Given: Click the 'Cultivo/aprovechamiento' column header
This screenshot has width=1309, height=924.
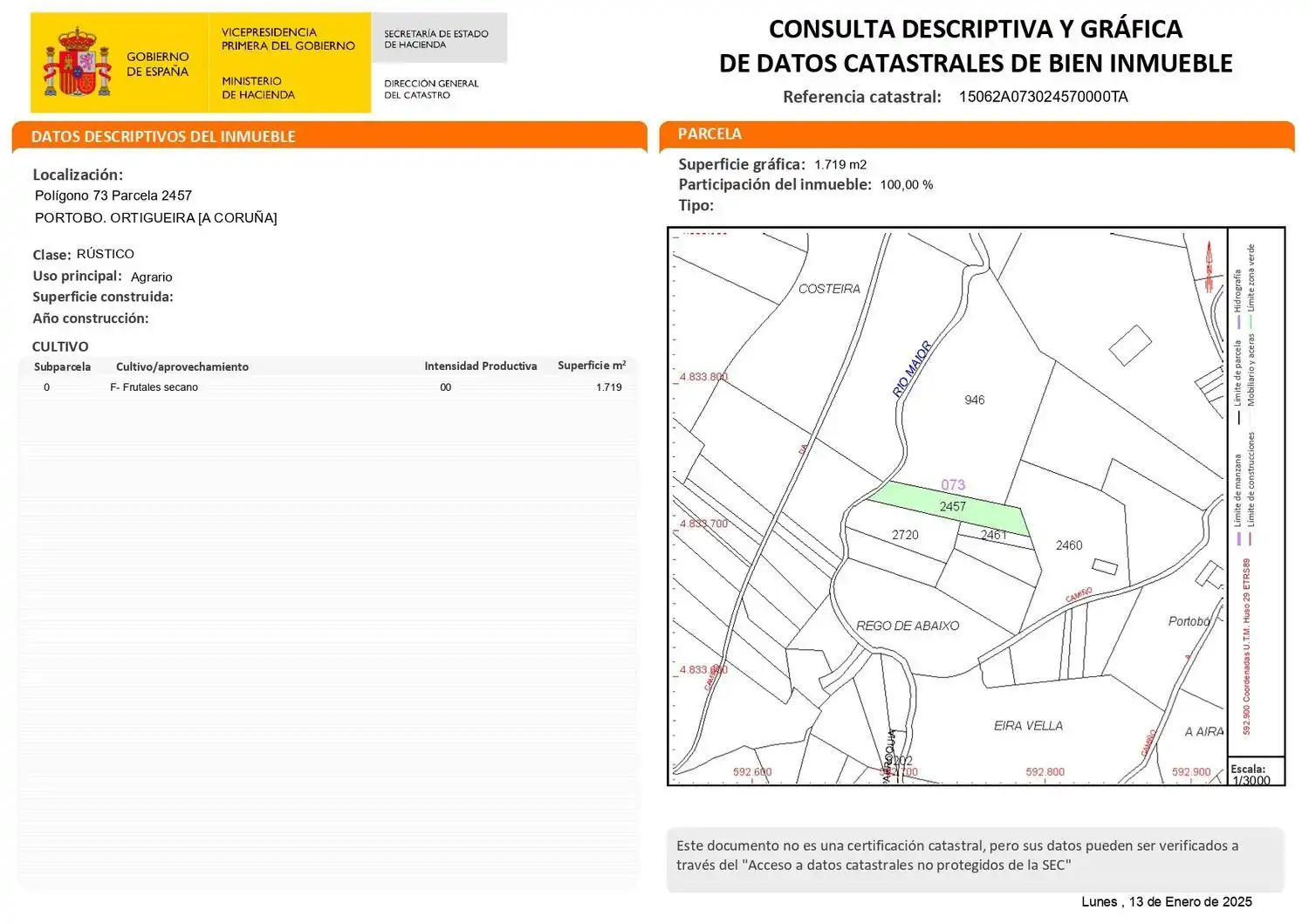Looking at the screenshot, I should (x=182, y=366).
